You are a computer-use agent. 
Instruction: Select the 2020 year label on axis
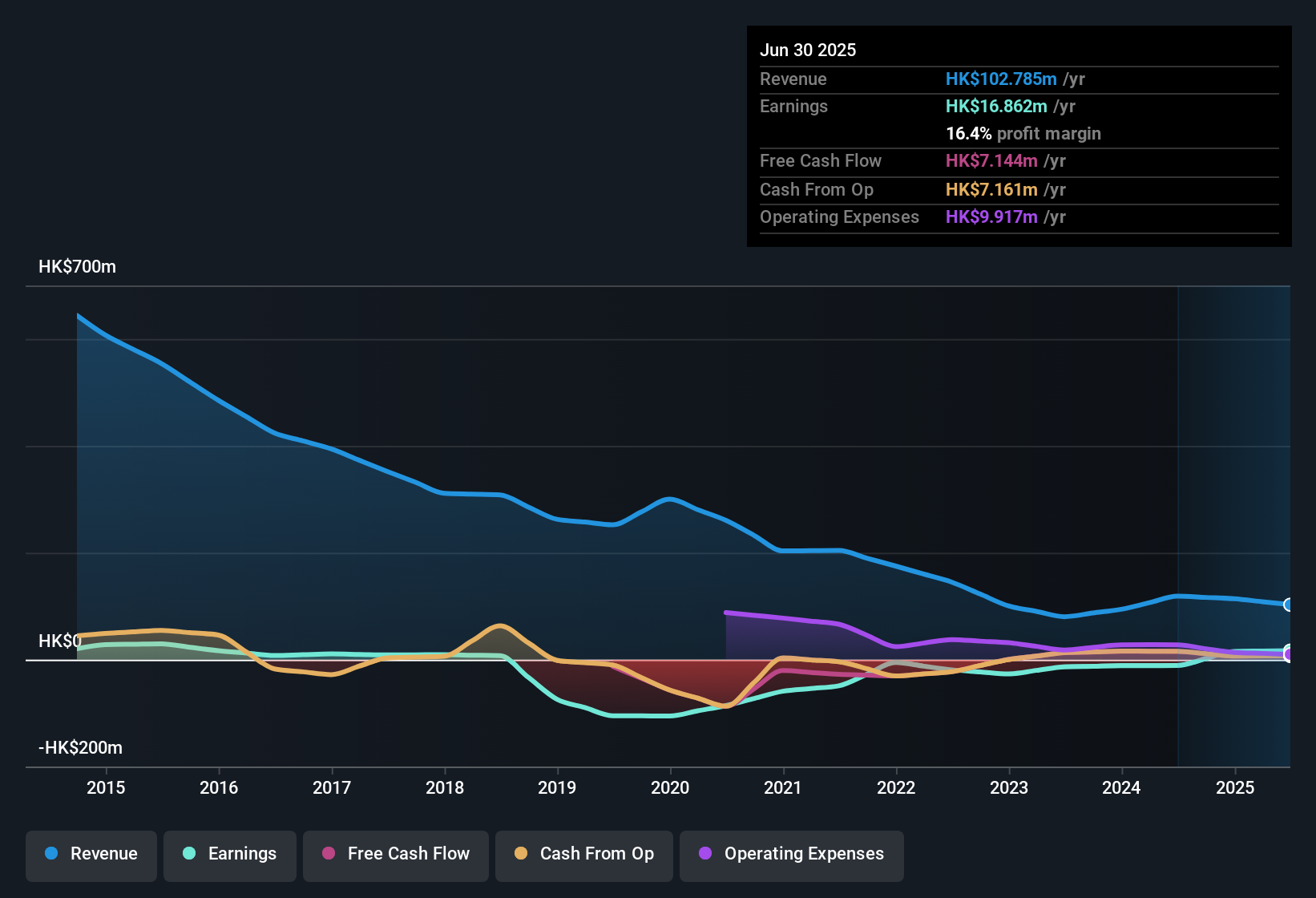click(671, 788)
